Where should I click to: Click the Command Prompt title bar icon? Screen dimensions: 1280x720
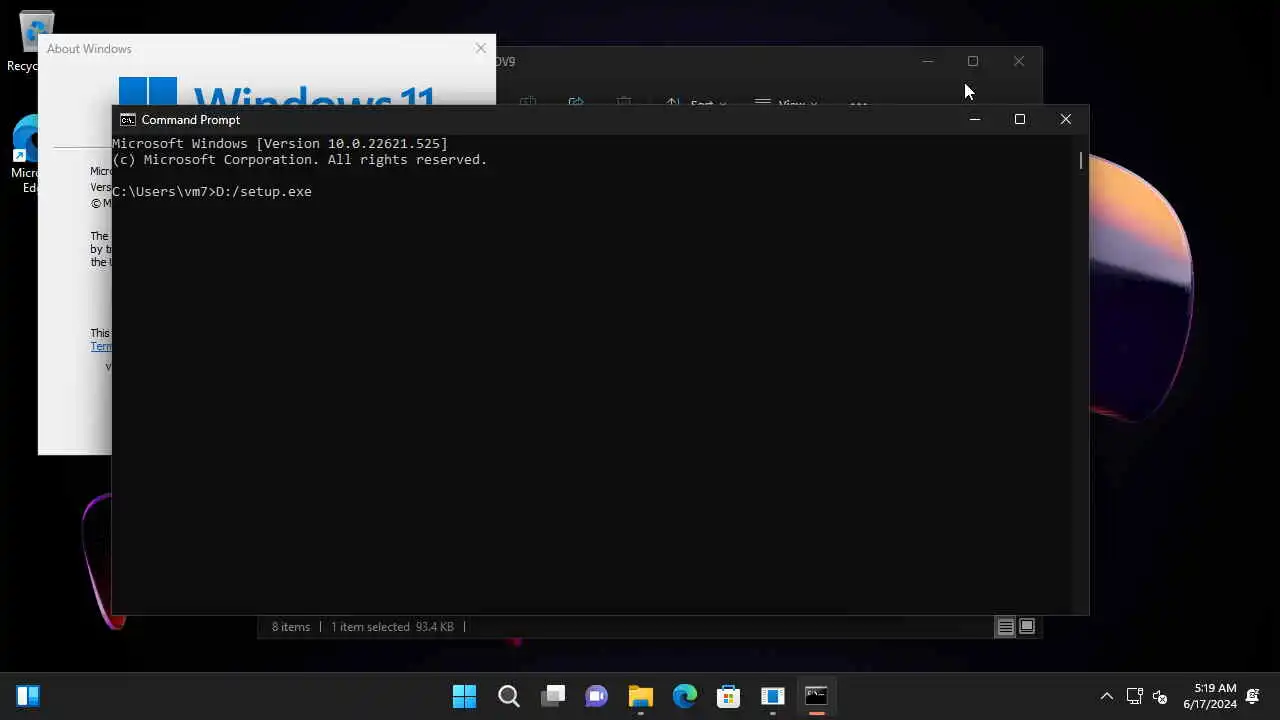click(x=128, y=120)
